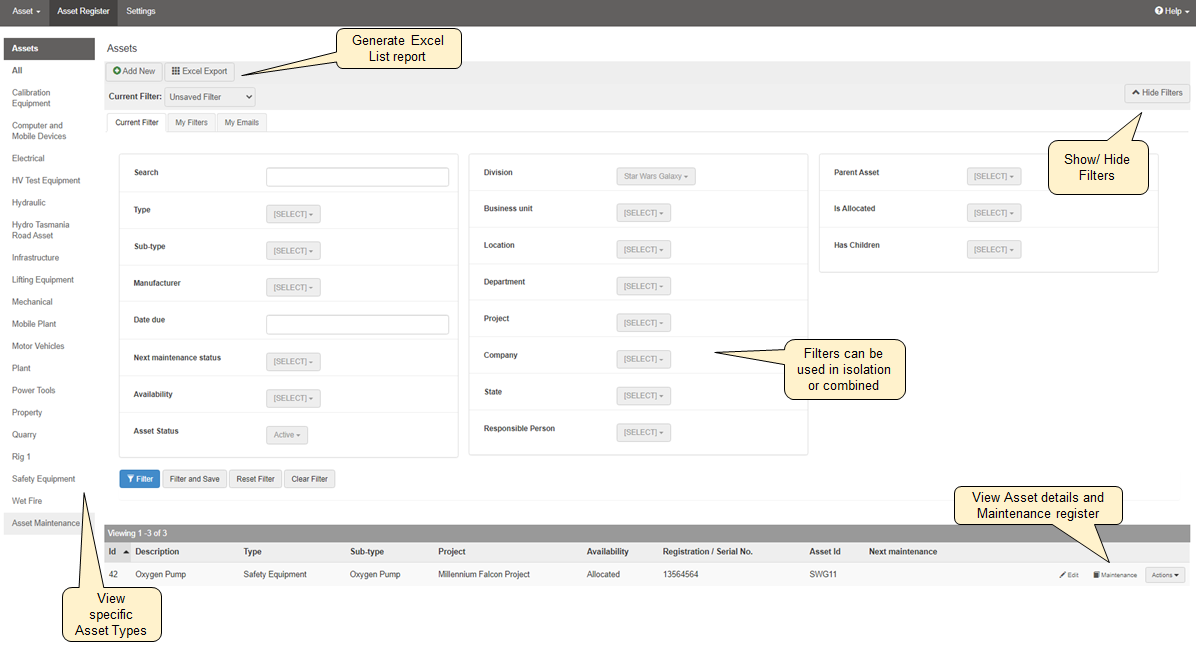Select Safety Equipment in the sidebar
1196x646 pixels.
point(43,479)
